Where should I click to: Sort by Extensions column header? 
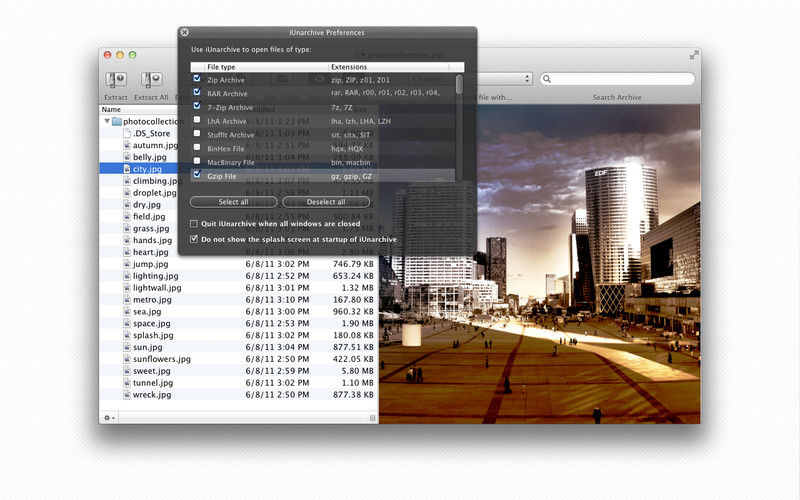pyautogui.click(x=389, y=67)
